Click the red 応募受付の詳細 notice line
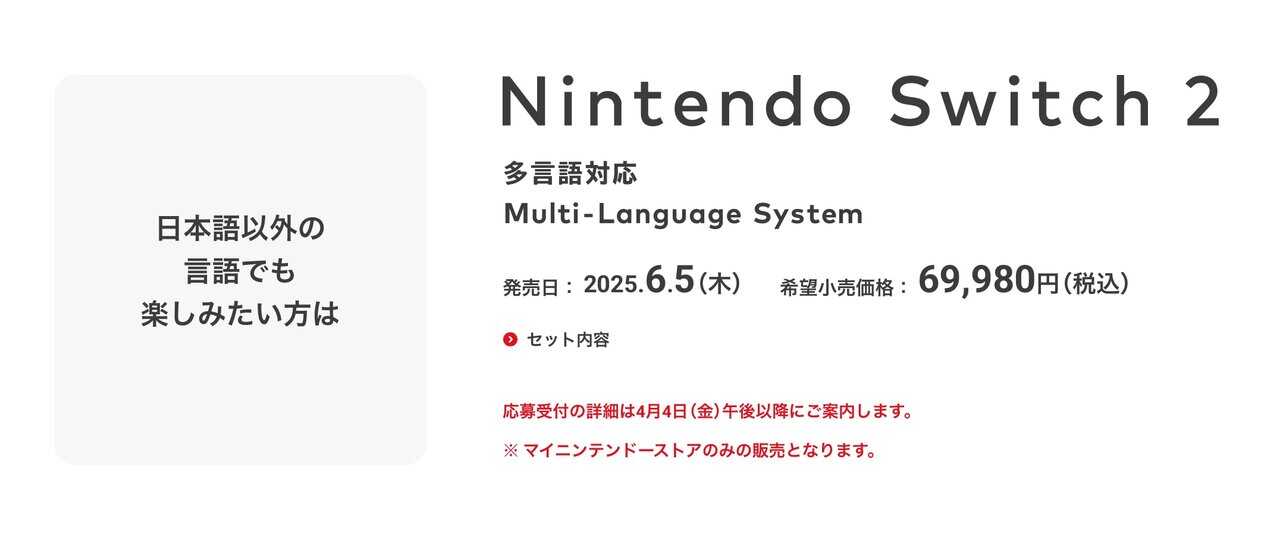Screen dimensions: 1280x556 click(x=708, y=411)
